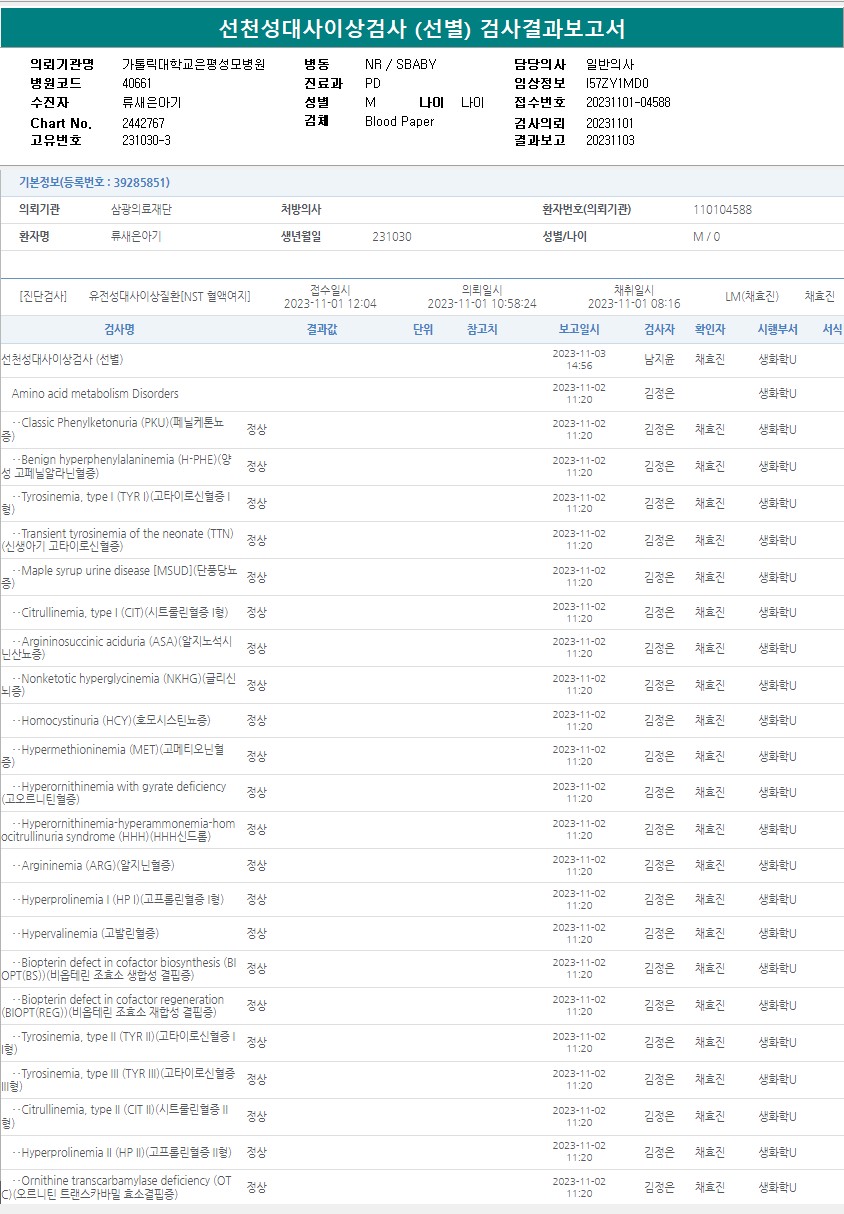Select the 결과값 column header
This screenshot has width=844, height=1214.
click(322, 329)
